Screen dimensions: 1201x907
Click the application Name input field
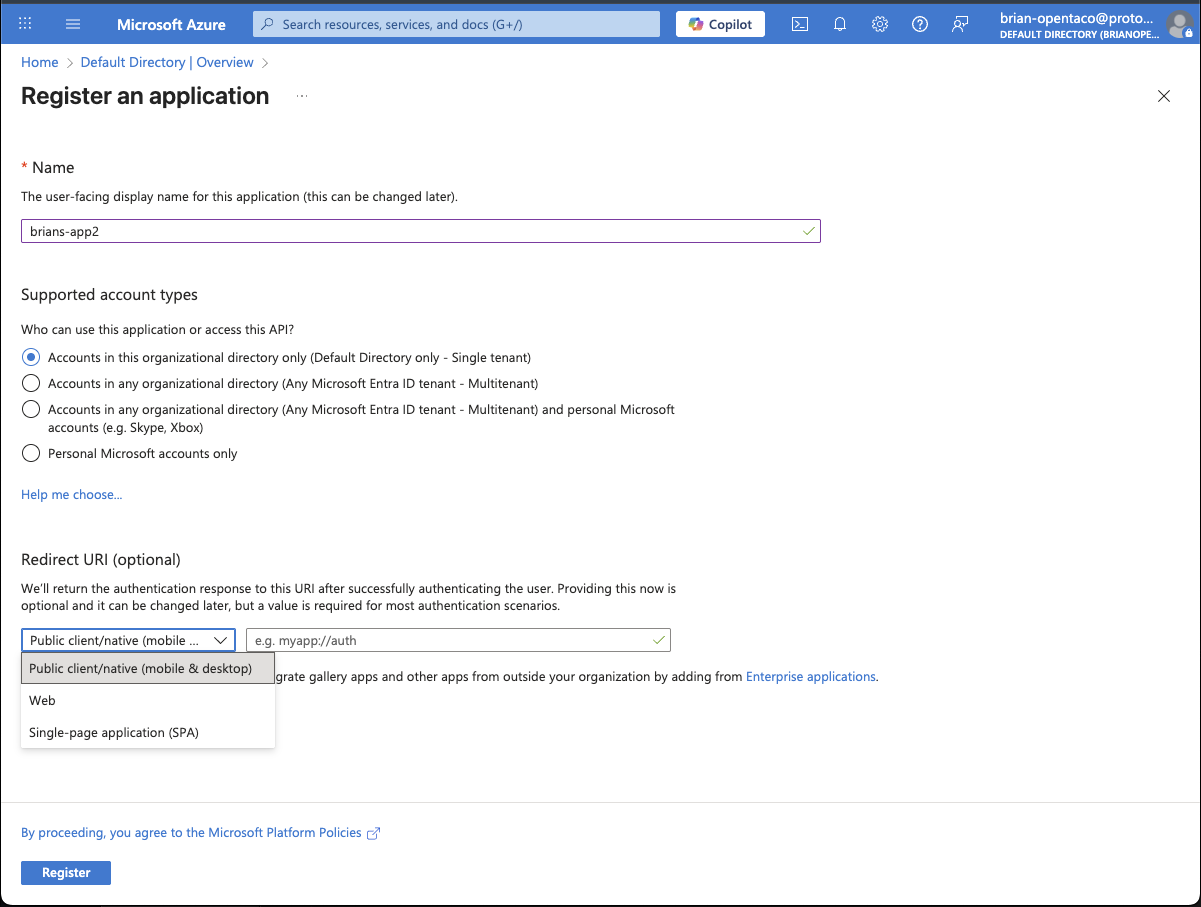pos(420,230)
